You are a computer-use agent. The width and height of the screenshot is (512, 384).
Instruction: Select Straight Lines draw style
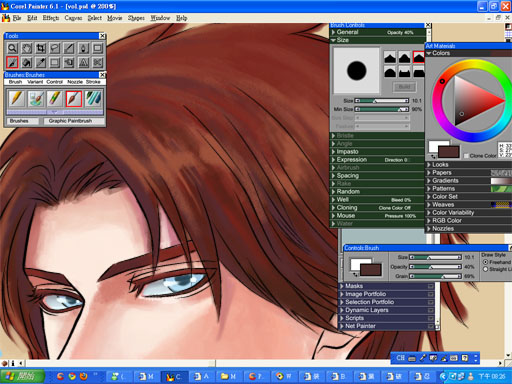point(486,269)
